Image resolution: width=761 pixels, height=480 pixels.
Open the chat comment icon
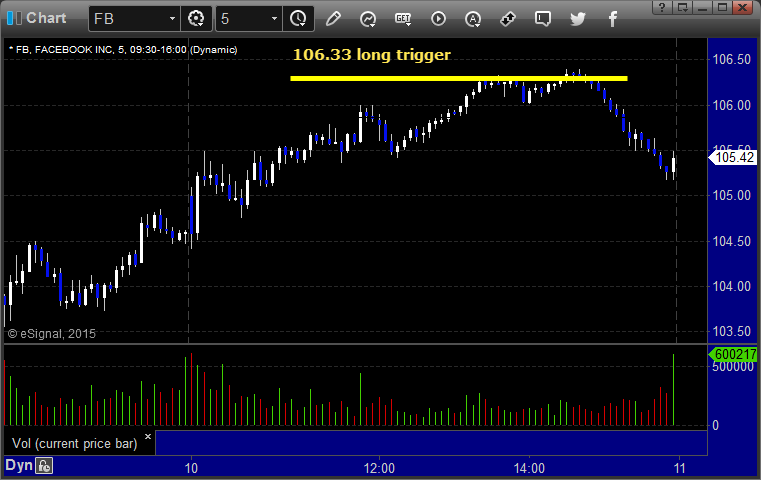click(543, 19)
